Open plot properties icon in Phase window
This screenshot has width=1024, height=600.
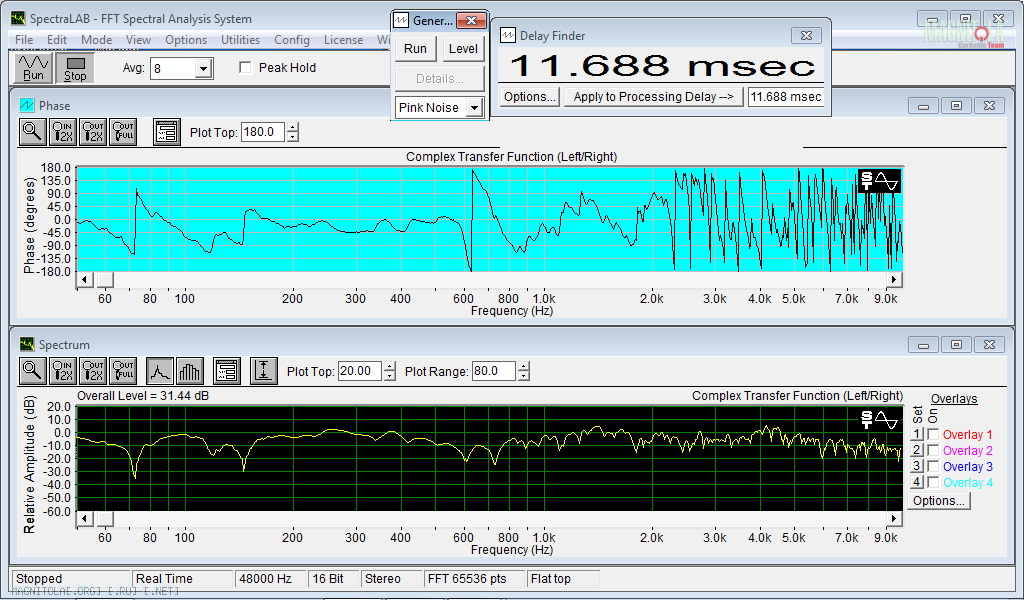[x=167, y=132]
